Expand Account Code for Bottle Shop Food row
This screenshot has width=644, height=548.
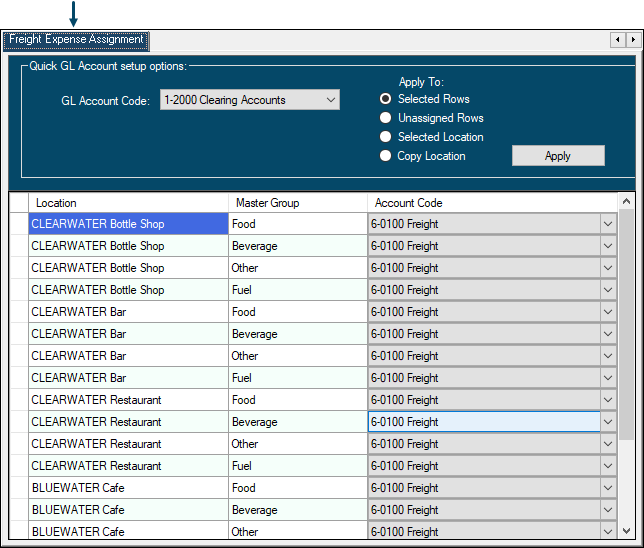(608, 224)
